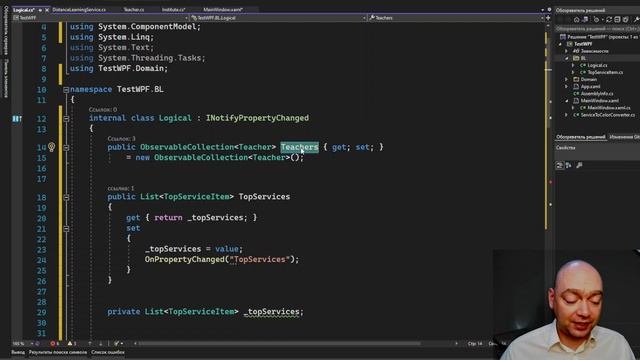Screen dimensions: 640x360
Task: Switch to Изменения Git tab
Action: pyautogui.click(x=624, y=137)
